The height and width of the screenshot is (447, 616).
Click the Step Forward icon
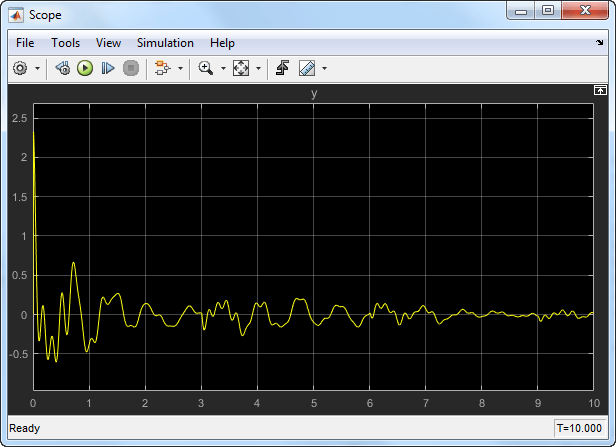click(x=108, y=68)
